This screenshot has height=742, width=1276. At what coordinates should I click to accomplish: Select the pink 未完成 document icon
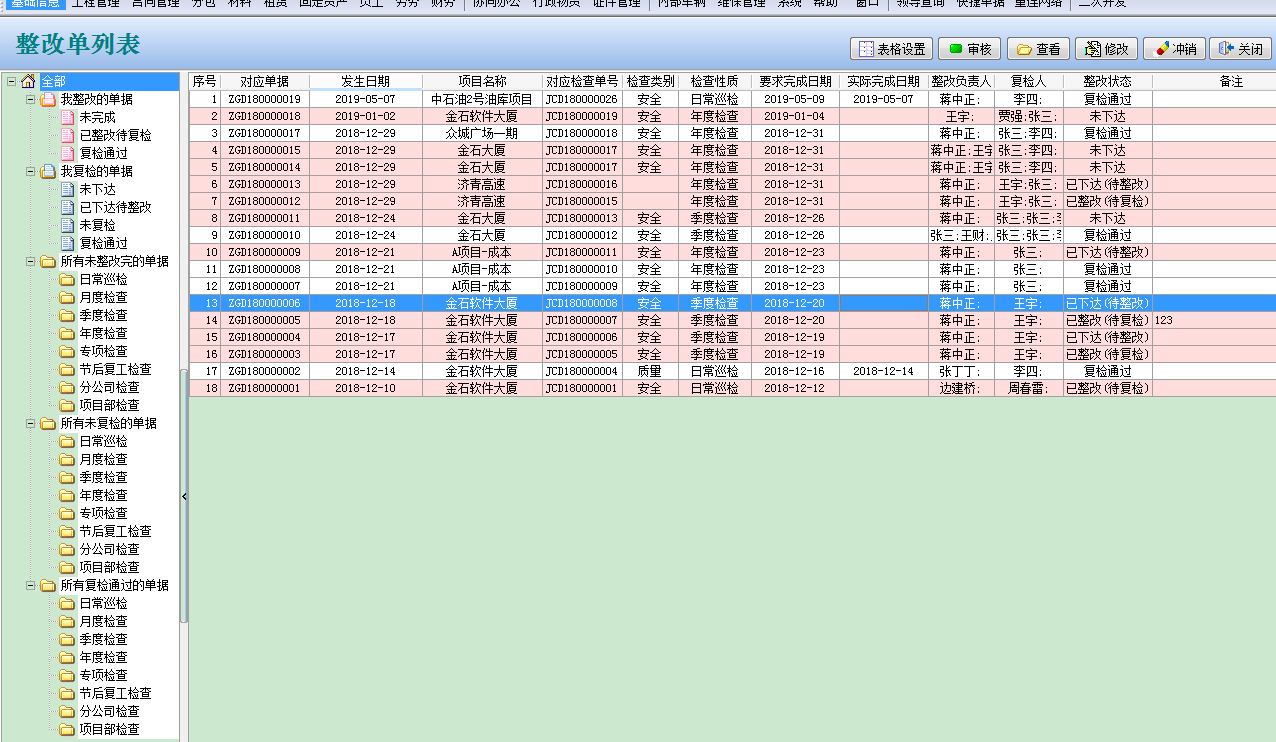(x=67, y=118)
